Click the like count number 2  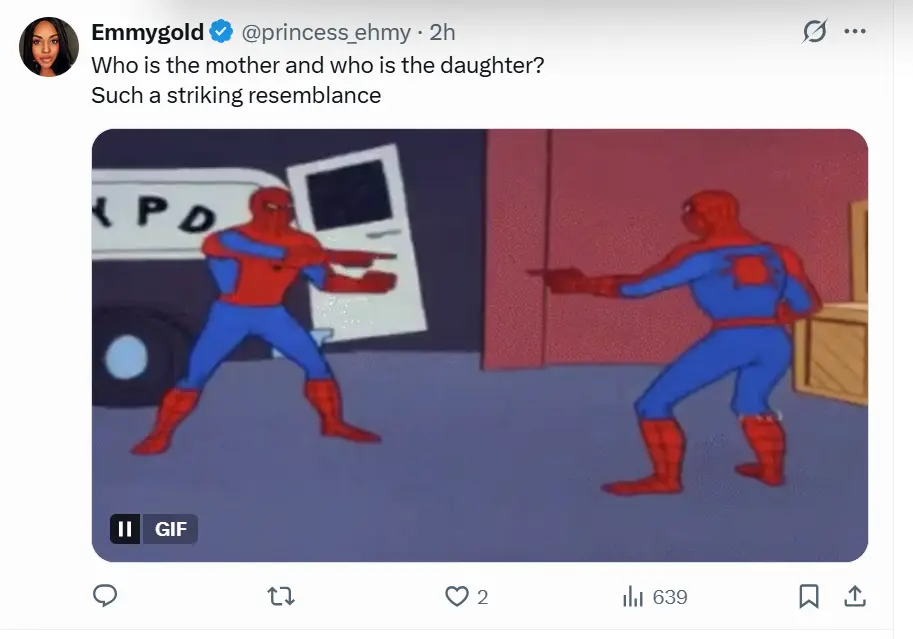pos(482,597)
